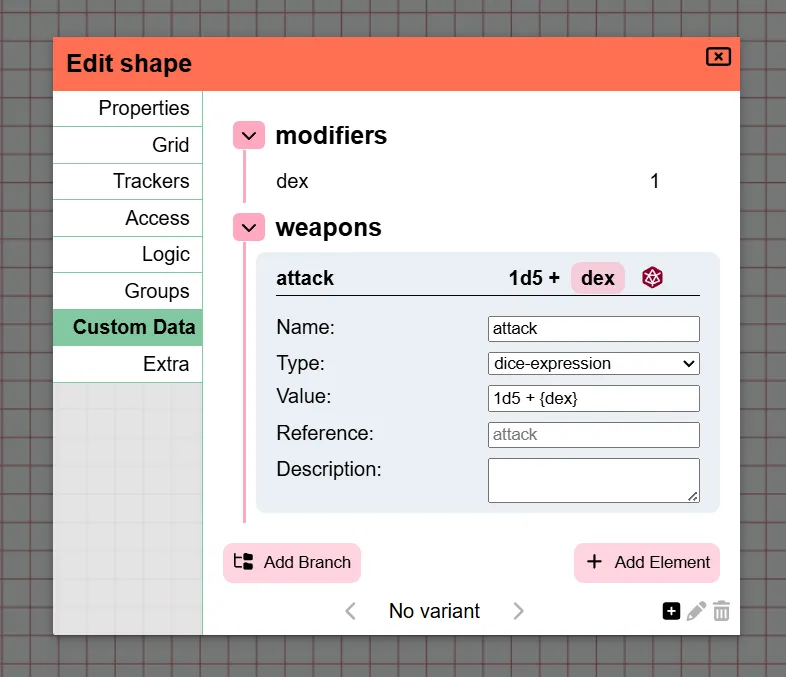Go to previous variant arrow
786x677 pixels.
click(x=351, y=611)
